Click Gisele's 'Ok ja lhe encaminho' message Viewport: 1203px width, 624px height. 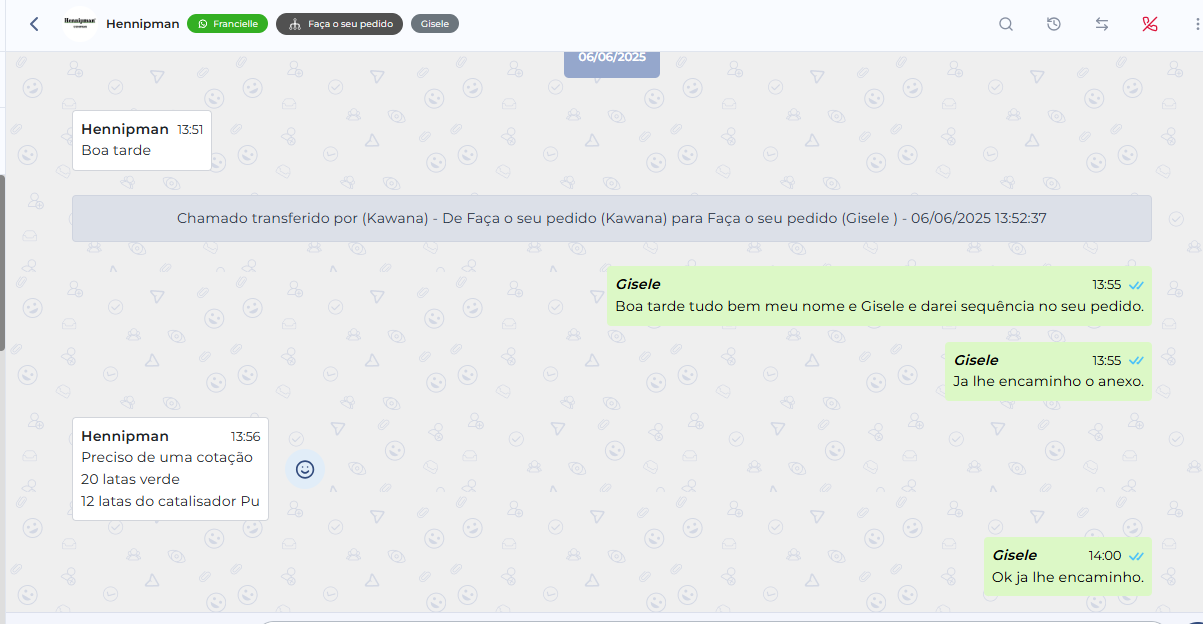pos(1067,566)
